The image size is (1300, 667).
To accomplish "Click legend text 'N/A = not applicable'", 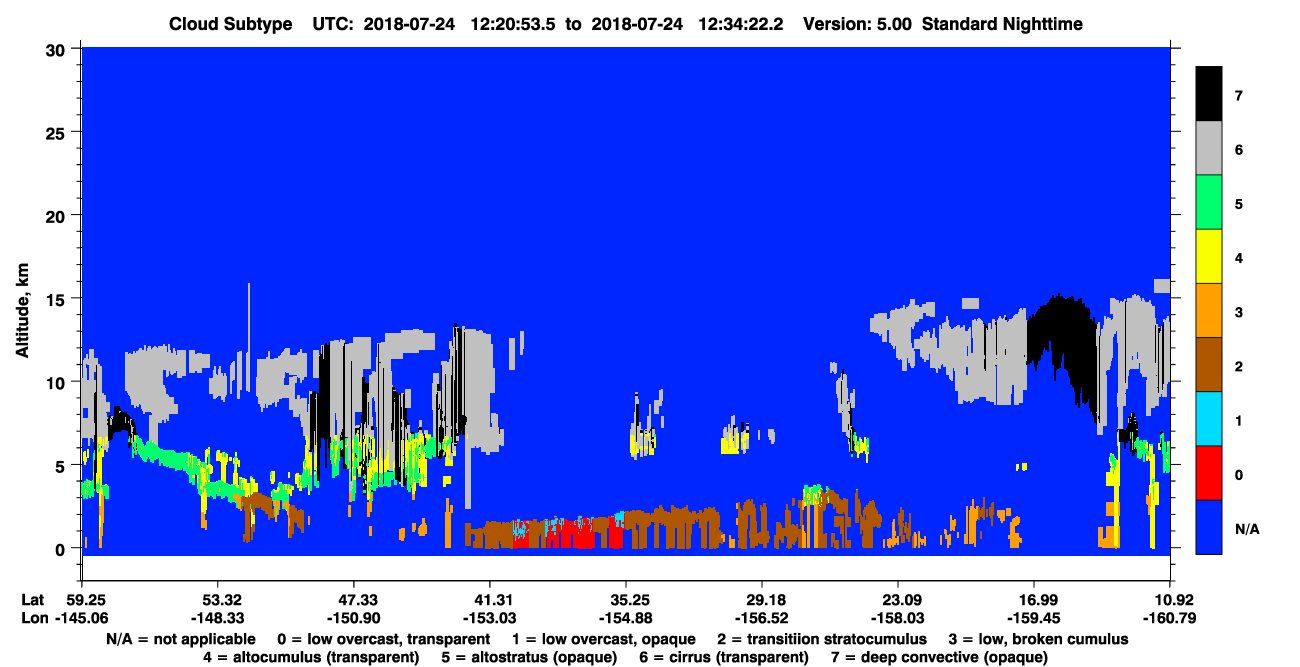I will tap(179, 639).
